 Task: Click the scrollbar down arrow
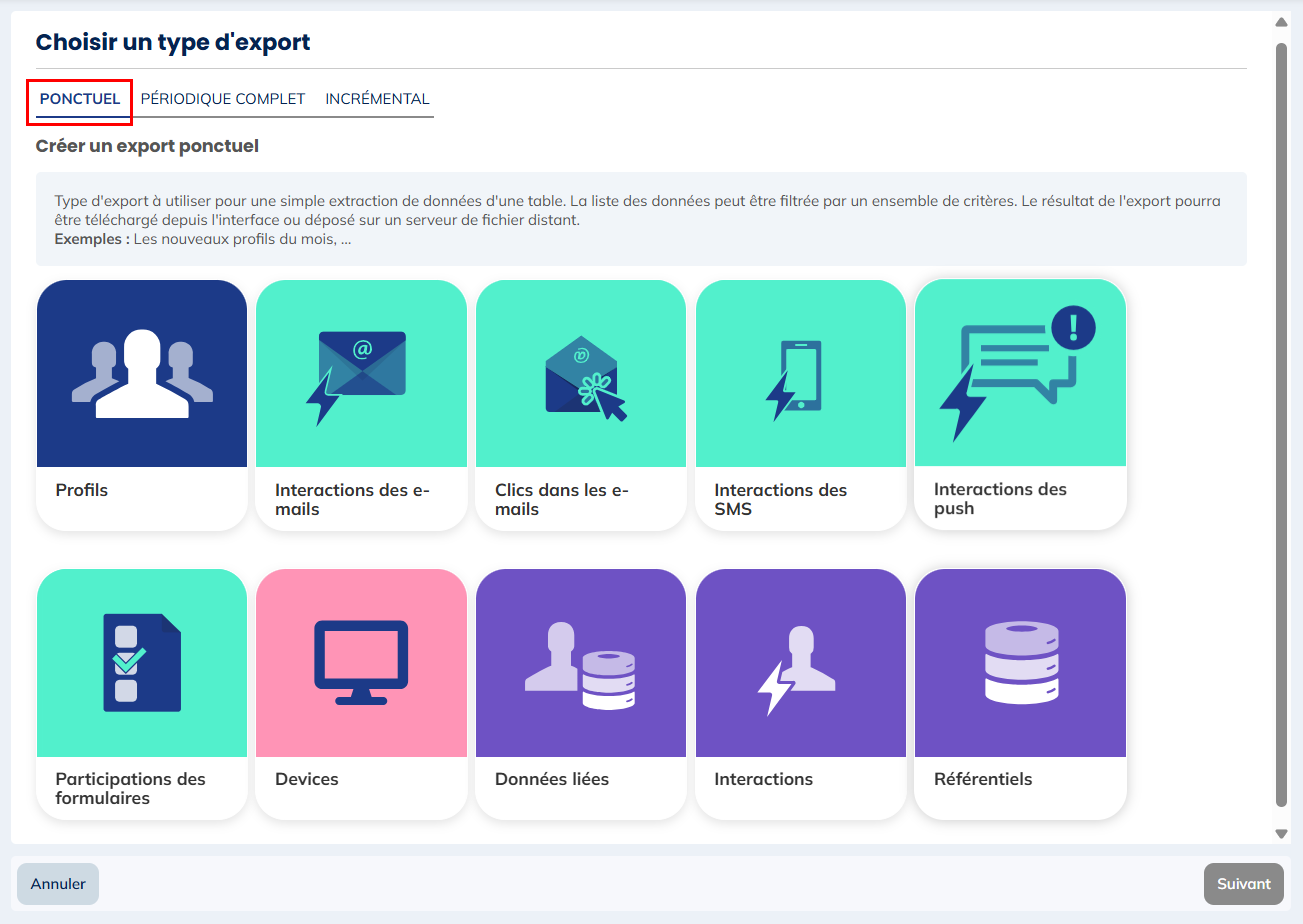(1282, 833)
